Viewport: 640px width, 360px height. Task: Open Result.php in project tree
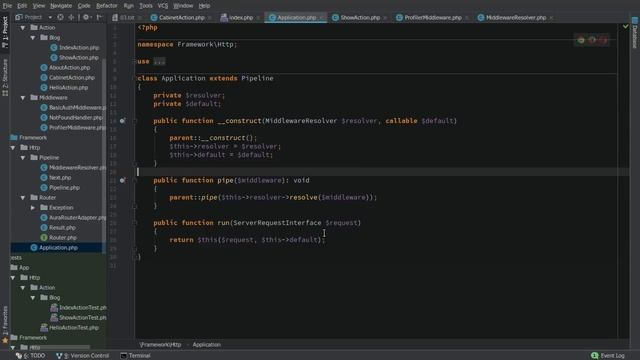pos(58,228)
